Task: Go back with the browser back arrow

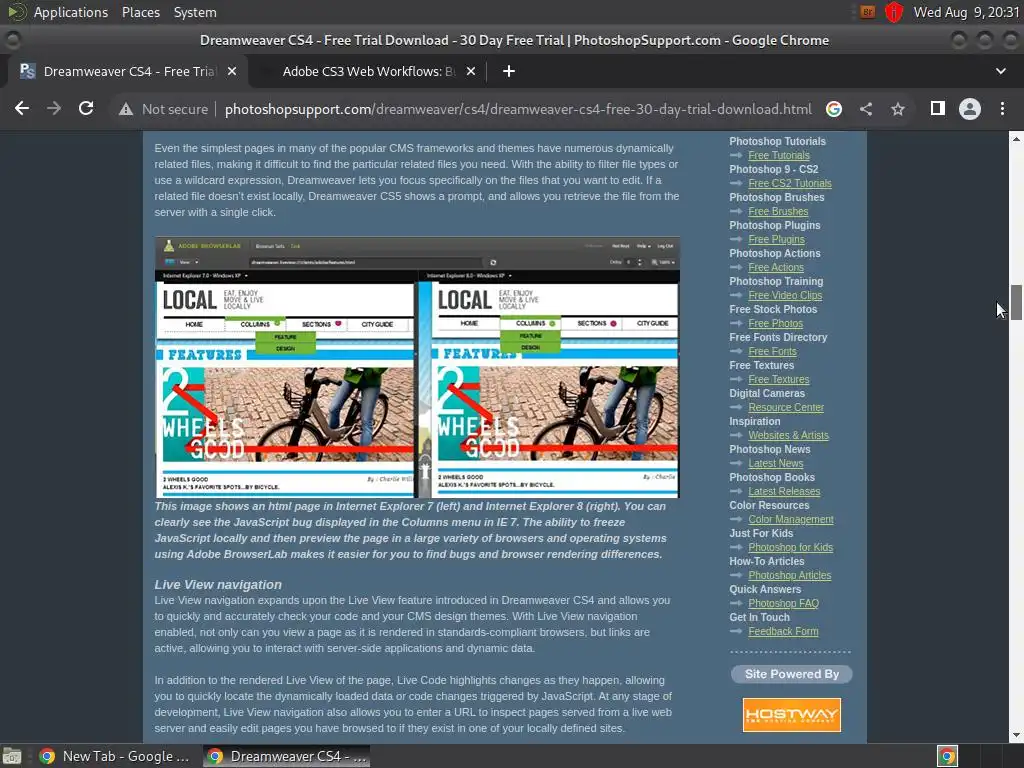Action: tap(22, 108)
